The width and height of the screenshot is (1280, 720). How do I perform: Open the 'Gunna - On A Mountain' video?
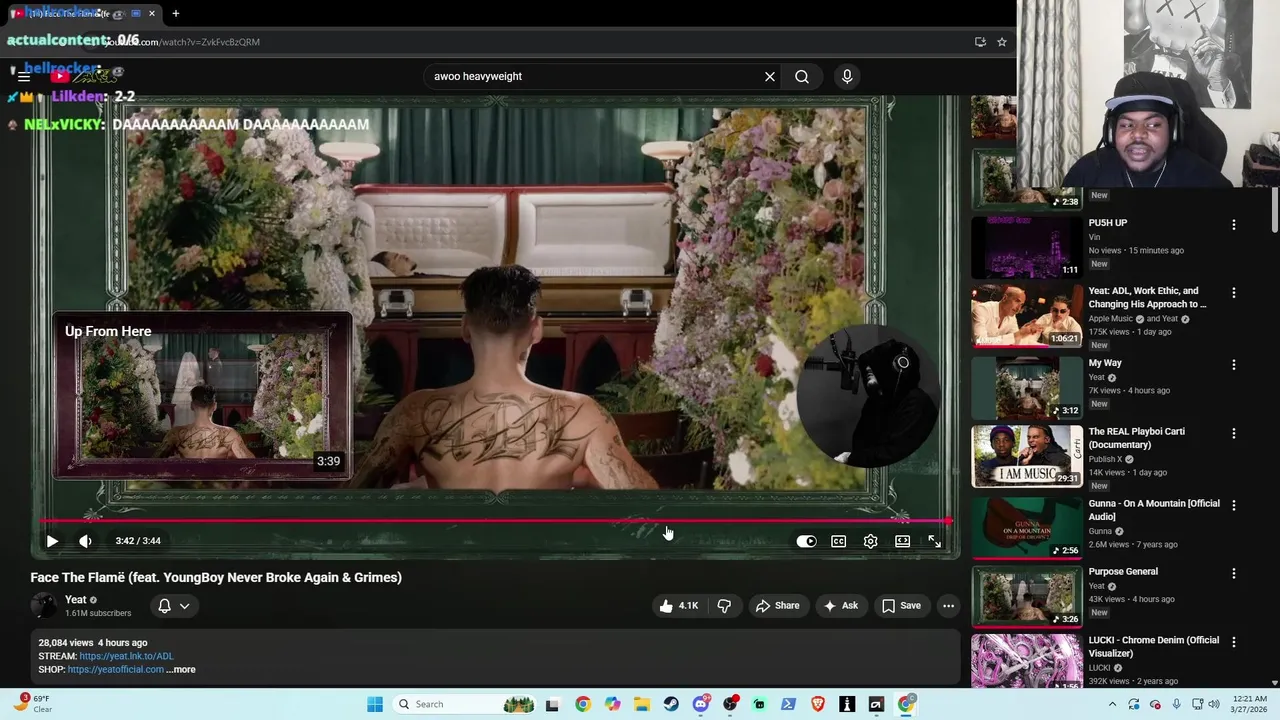click(x=1027, y=528)
